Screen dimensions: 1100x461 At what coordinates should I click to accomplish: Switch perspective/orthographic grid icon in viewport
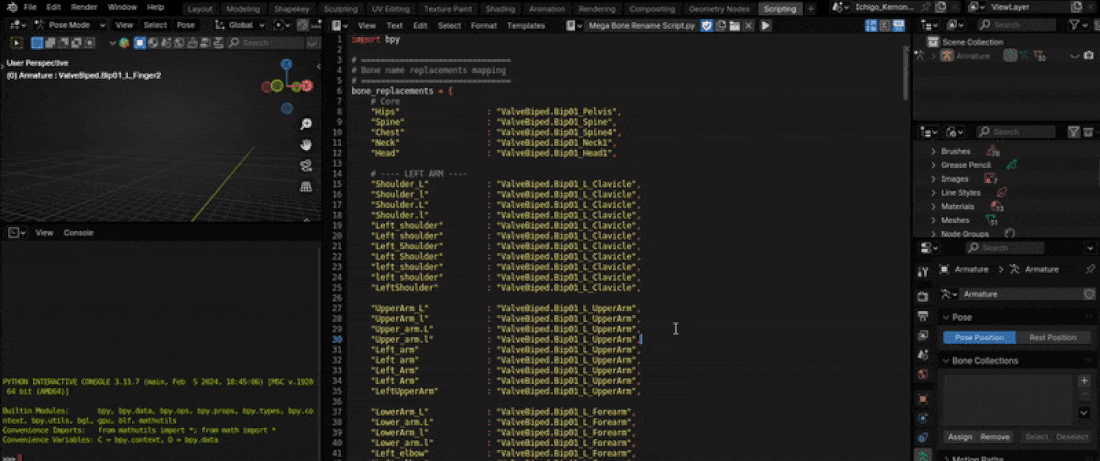click(x=306, y=187)
